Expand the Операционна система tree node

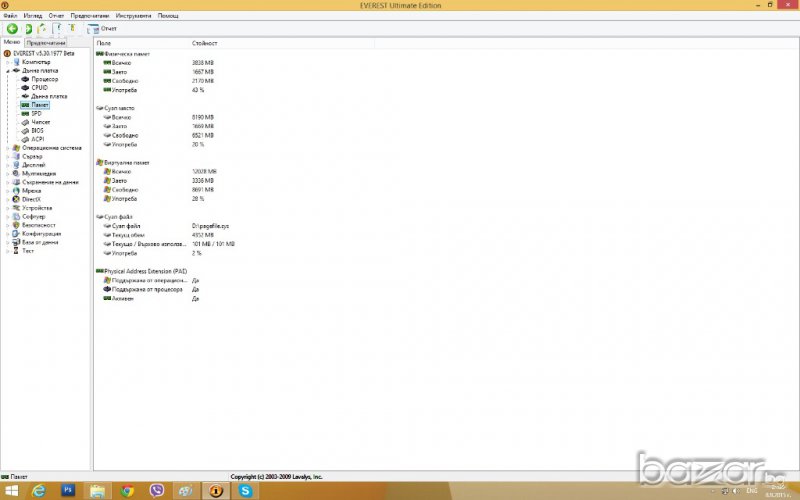point(8,147)
